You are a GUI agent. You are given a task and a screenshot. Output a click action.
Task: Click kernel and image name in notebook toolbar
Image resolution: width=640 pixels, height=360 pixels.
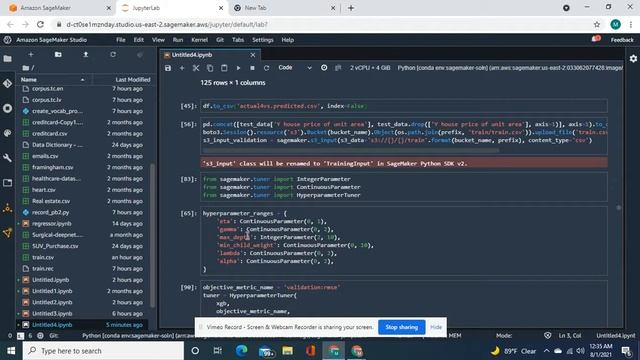[510, 68]
